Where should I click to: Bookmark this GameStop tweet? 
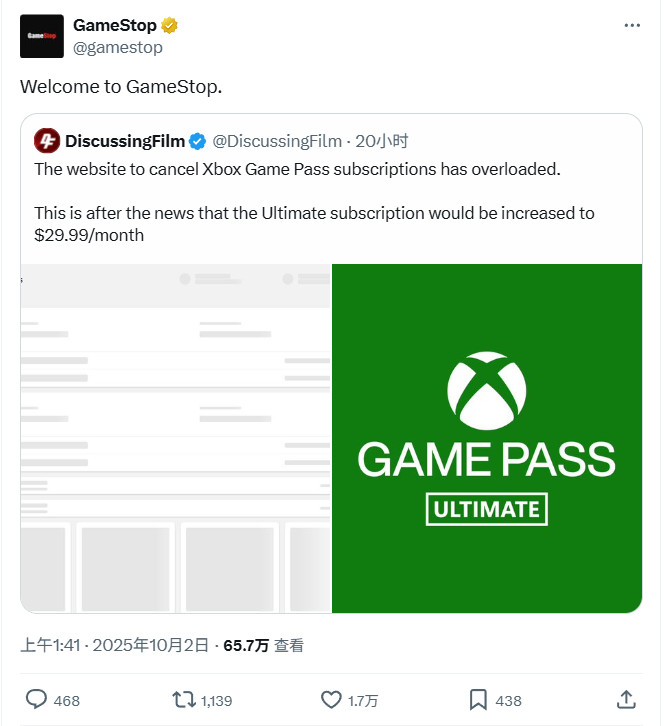click(478, 699)
